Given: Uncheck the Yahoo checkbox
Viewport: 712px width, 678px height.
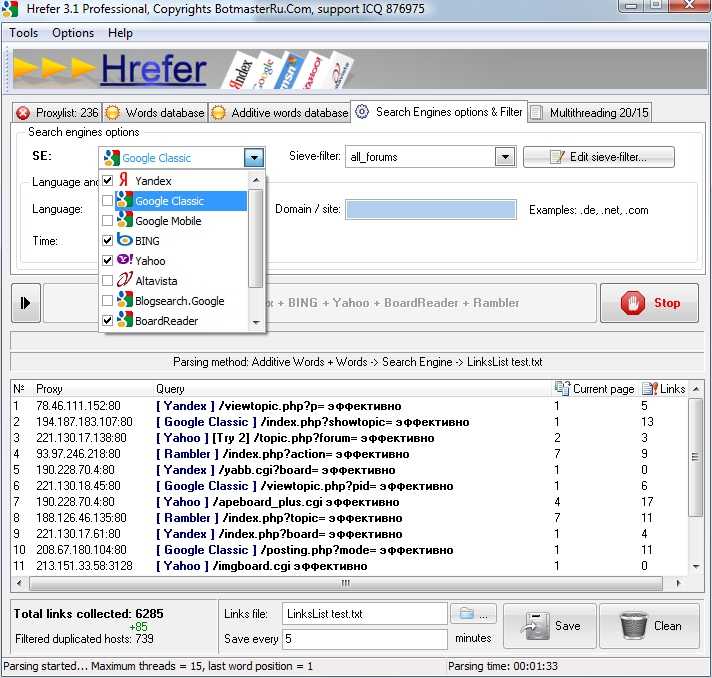Looking at the screenshot, I should (107, 261).
